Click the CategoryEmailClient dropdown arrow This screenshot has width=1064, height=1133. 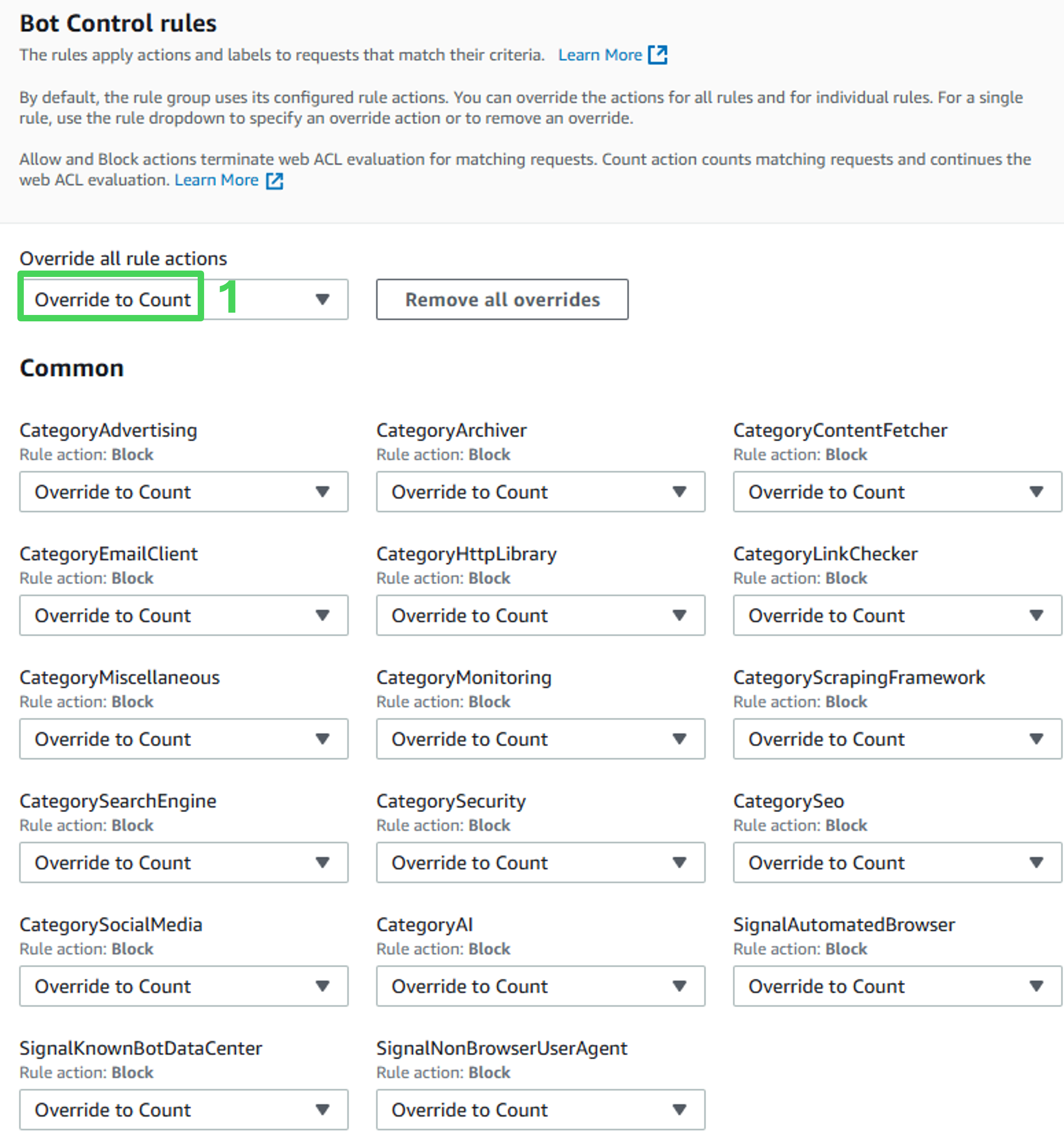(322, 615)
